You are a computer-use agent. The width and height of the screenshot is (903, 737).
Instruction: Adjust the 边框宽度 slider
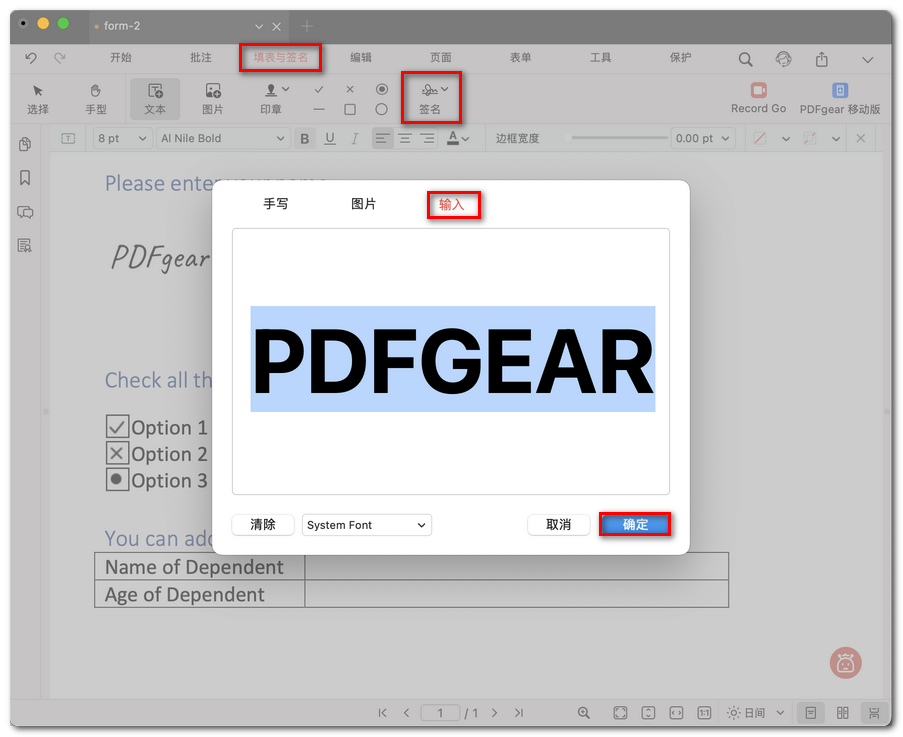pos(616,138)
